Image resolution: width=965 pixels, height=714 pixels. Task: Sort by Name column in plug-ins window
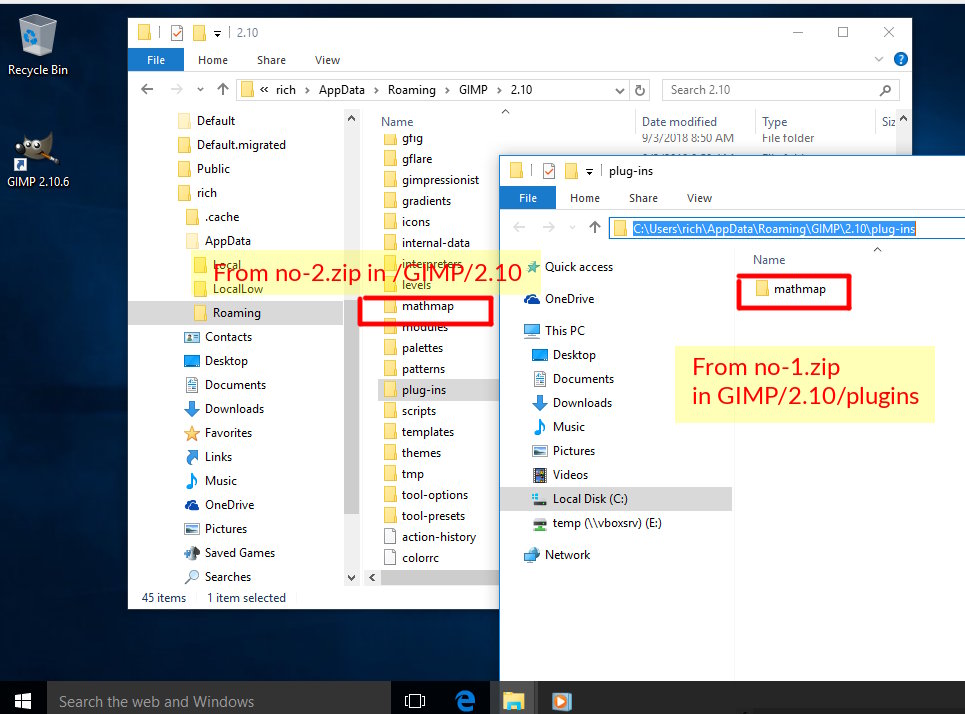769,260
